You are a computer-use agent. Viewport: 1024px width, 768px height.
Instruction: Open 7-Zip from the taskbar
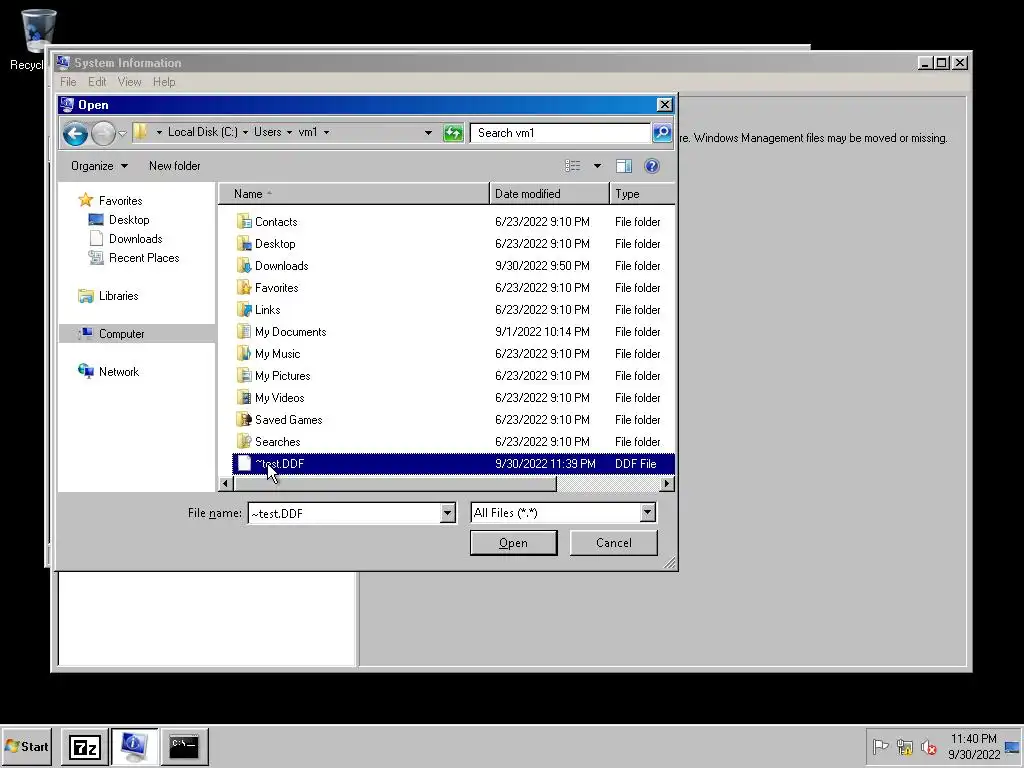coord(85,746)
